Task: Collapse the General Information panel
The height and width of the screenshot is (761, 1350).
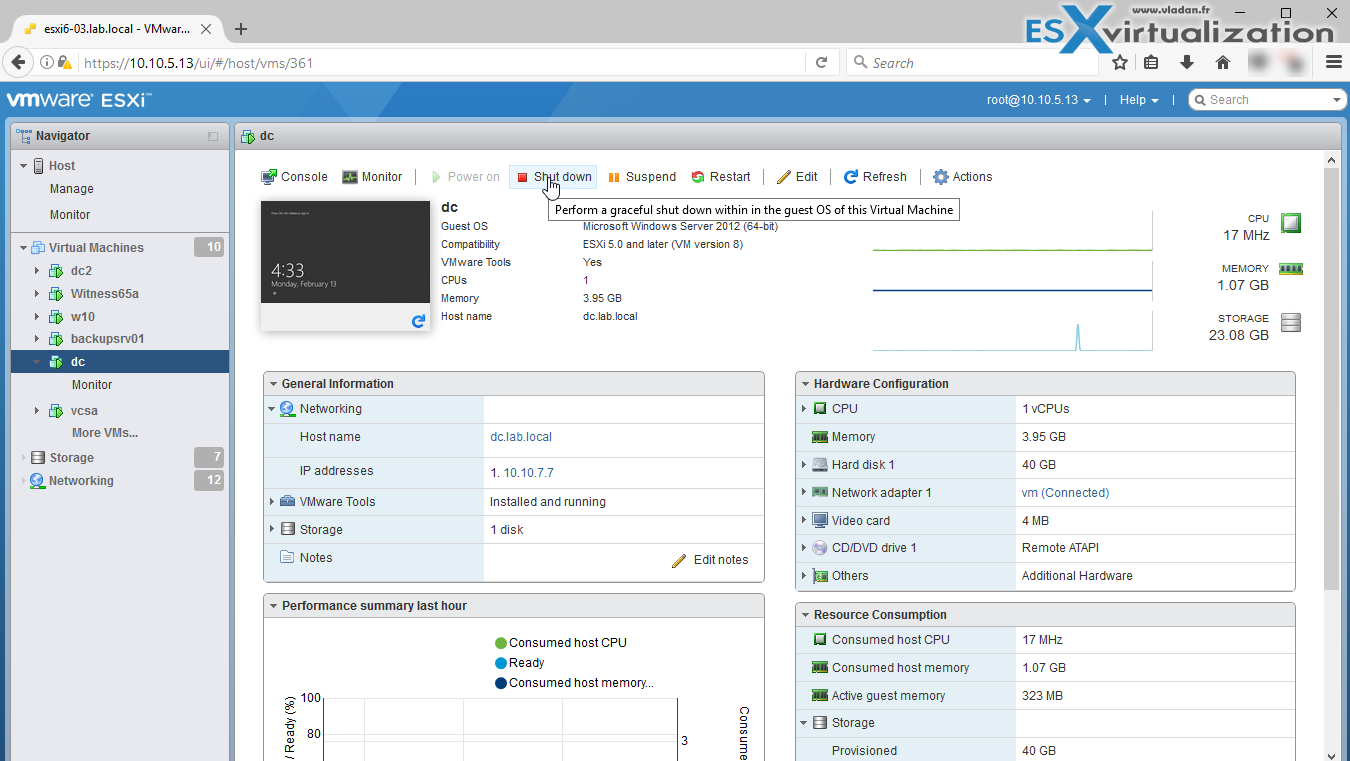Action: [271, 383]
